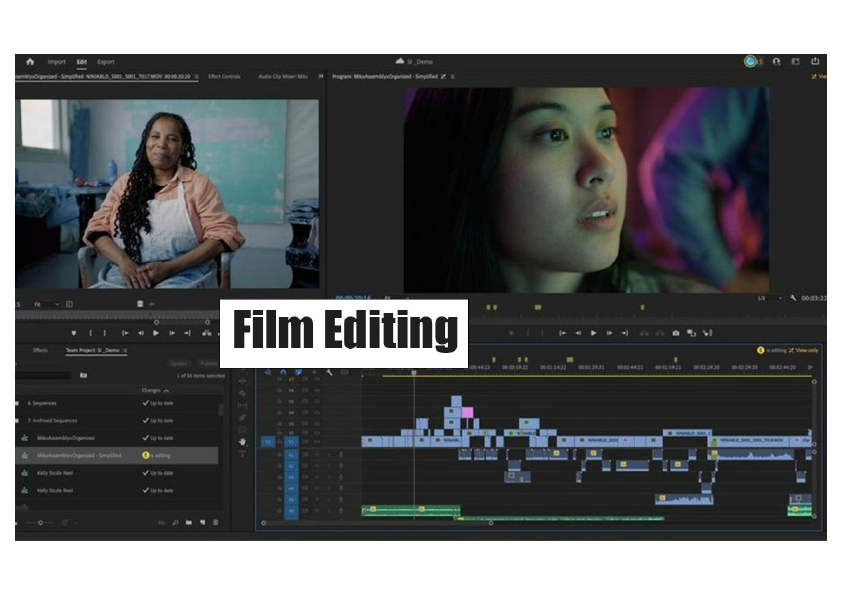Toggle V4 track output eye

317,412
